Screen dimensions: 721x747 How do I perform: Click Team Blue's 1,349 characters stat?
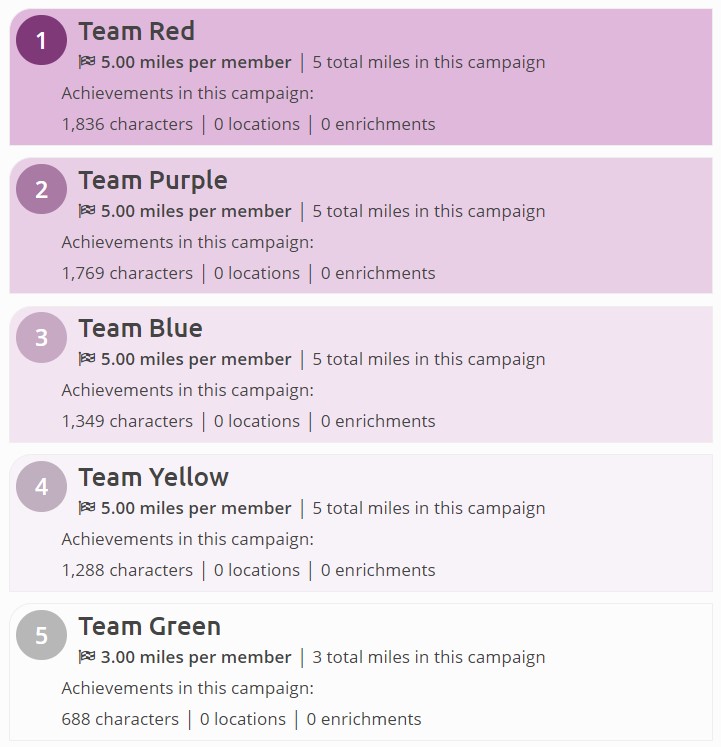(127, 422)
